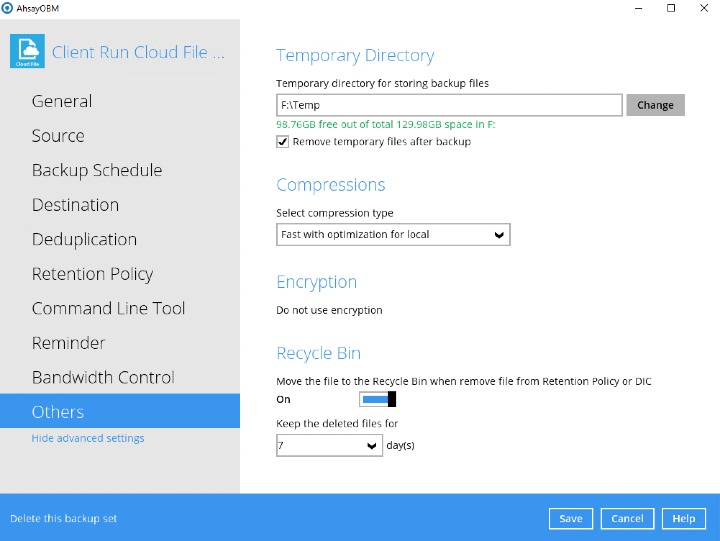
Task: Switch to Deduplication settings
Action: (x=84, y=239)
